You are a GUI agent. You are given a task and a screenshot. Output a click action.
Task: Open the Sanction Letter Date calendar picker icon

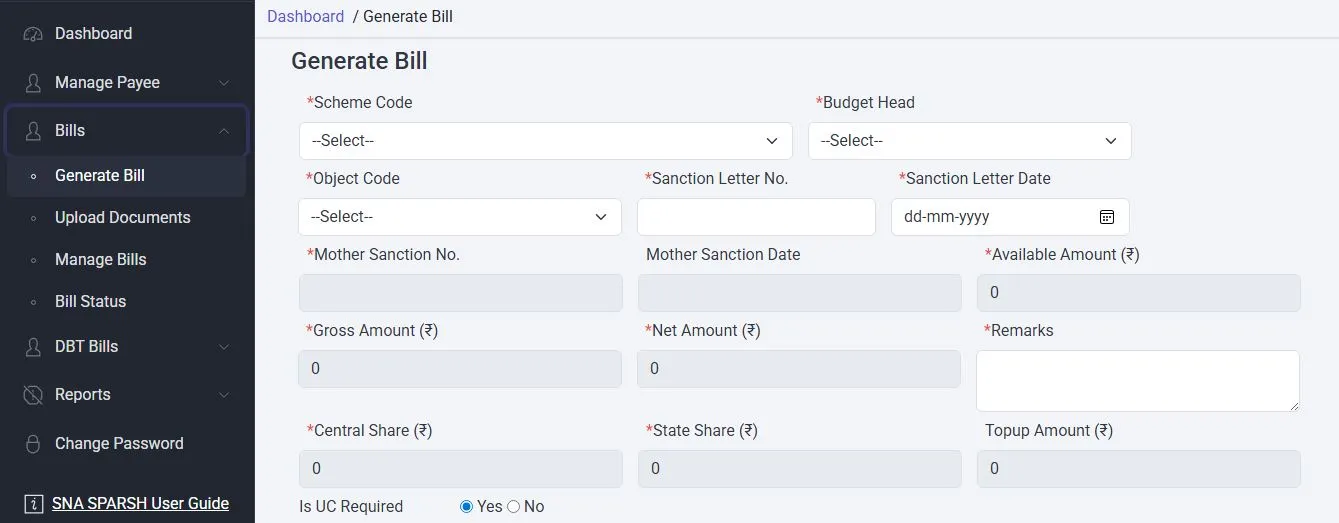1106,217
